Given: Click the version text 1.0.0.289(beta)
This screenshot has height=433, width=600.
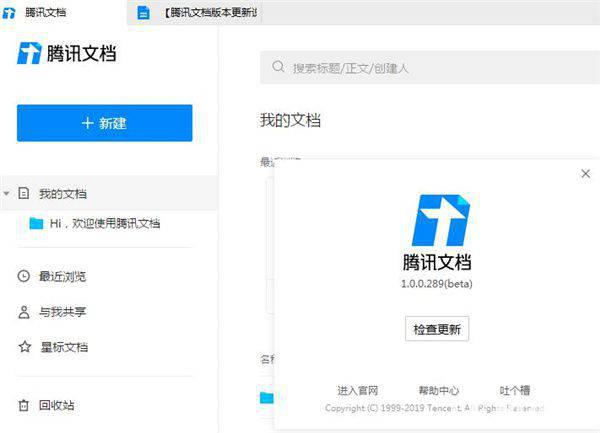Looking at the screenshot, I should (437, 284).
